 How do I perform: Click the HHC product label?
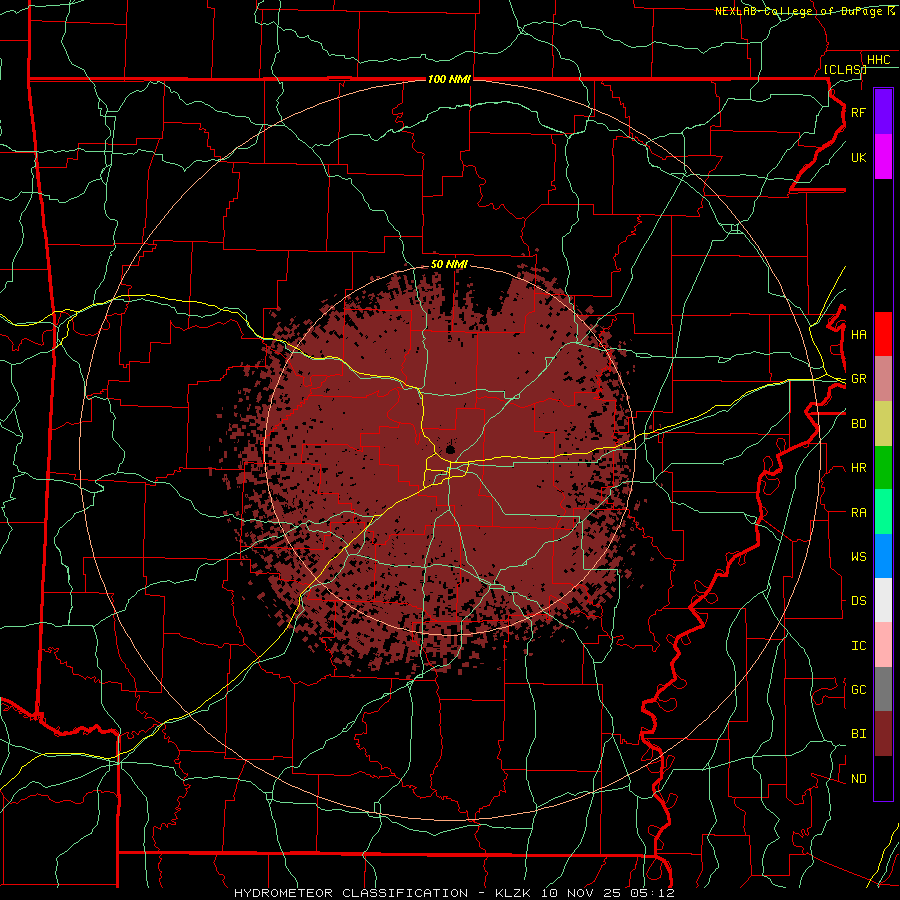(x=878, y=60)
